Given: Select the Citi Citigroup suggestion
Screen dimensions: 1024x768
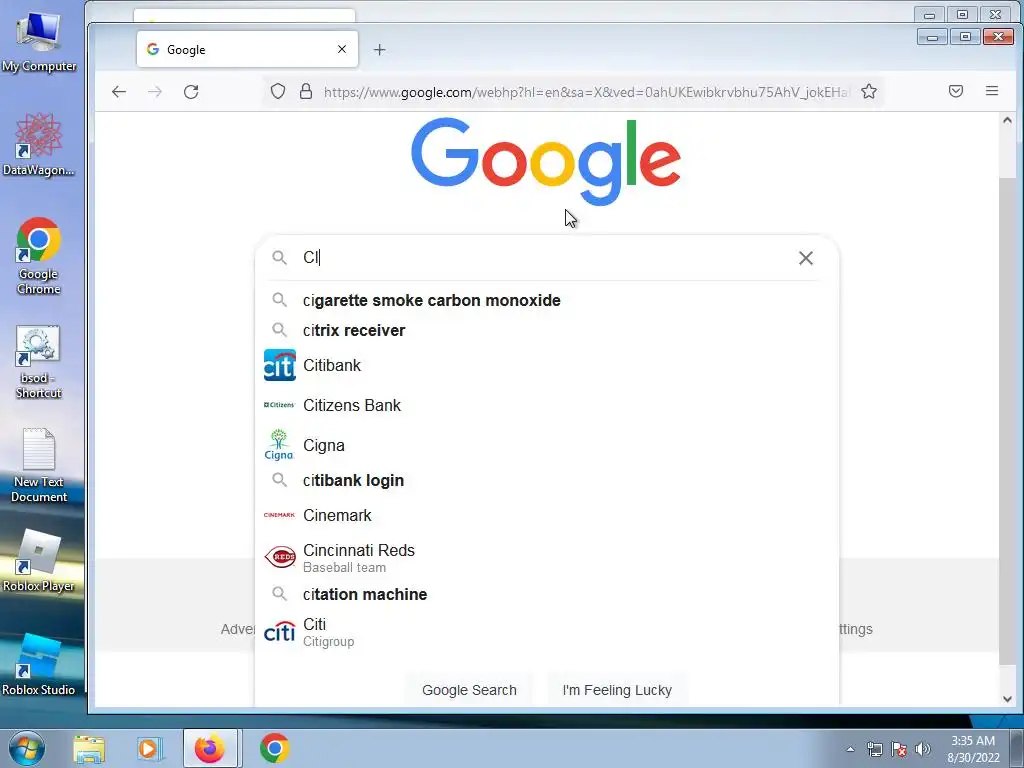Looking at the screenshot, I should [547, 632].
